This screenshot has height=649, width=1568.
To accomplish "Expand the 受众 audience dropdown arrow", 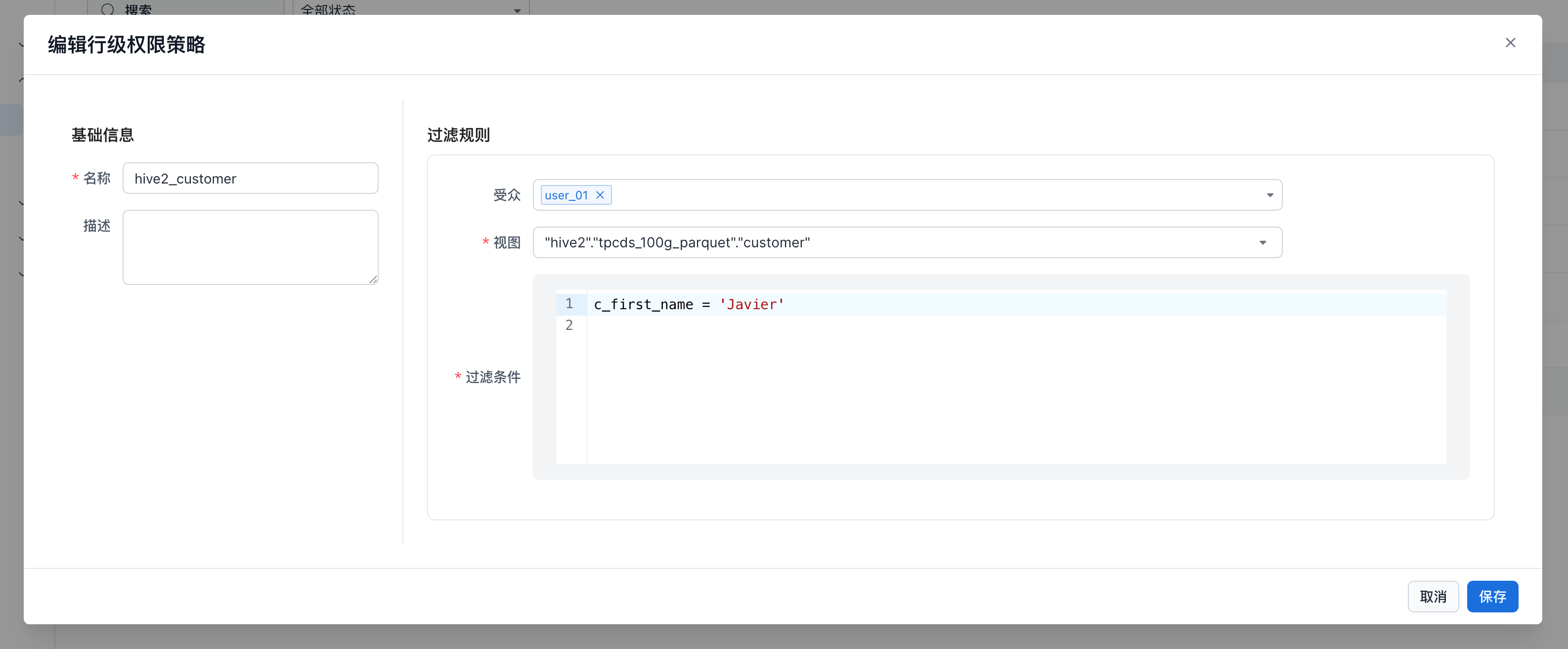I will click(1270, 195).
